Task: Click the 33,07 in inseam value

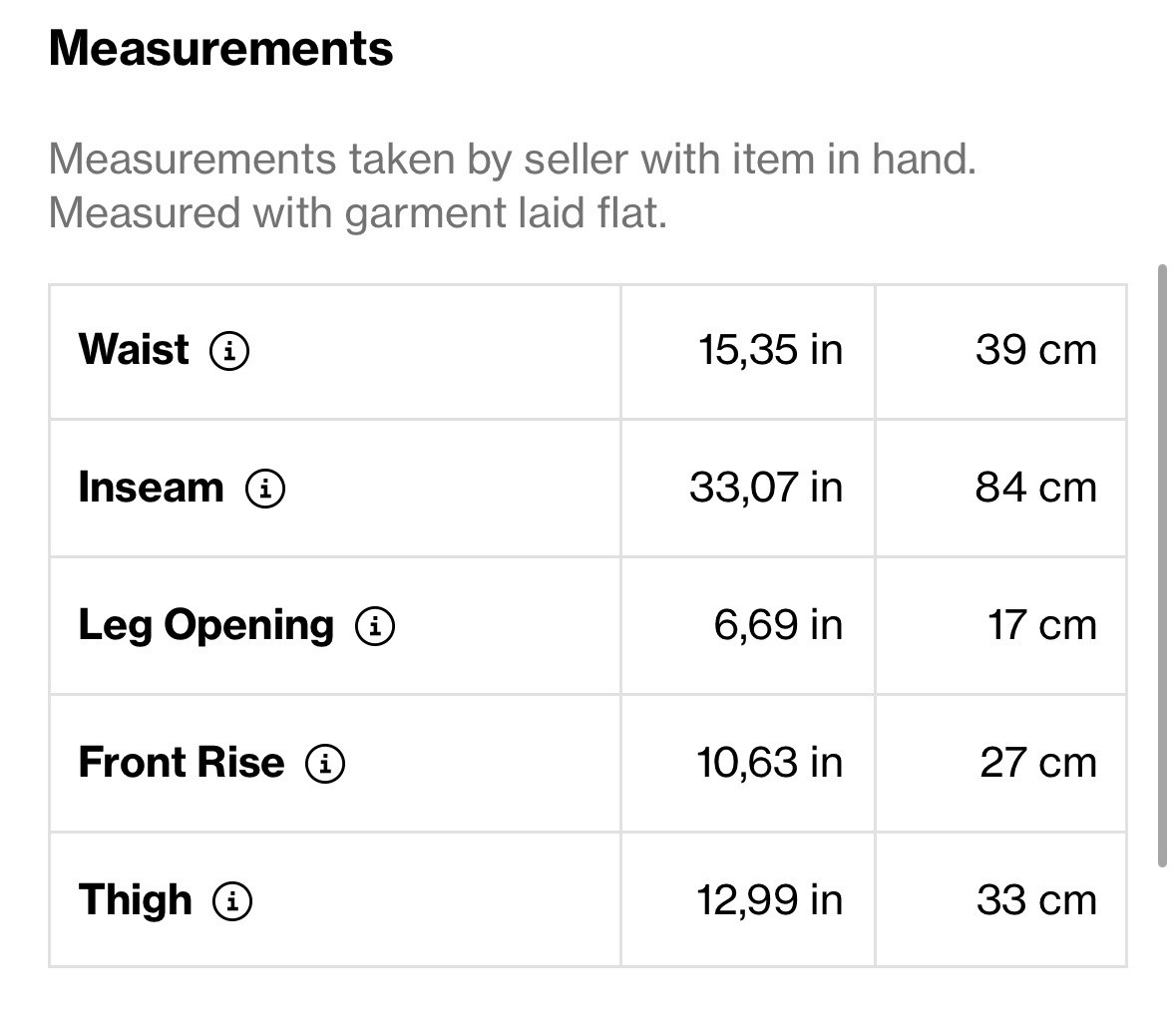Action: (766, 489)
